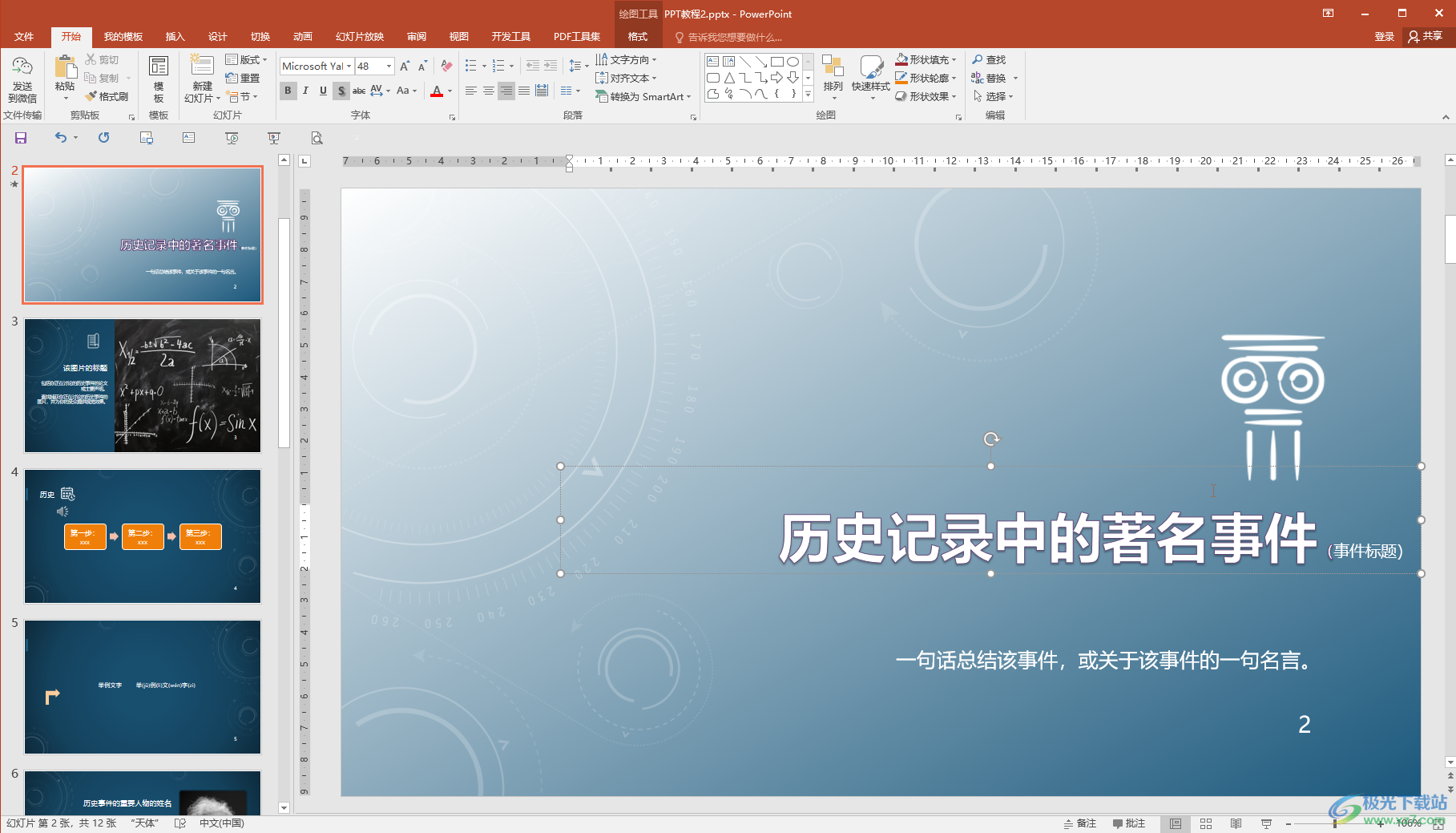This screenshot has width=1456, height=833.
Task: Select the triangle shape in gallery
Action: (729, 78)
